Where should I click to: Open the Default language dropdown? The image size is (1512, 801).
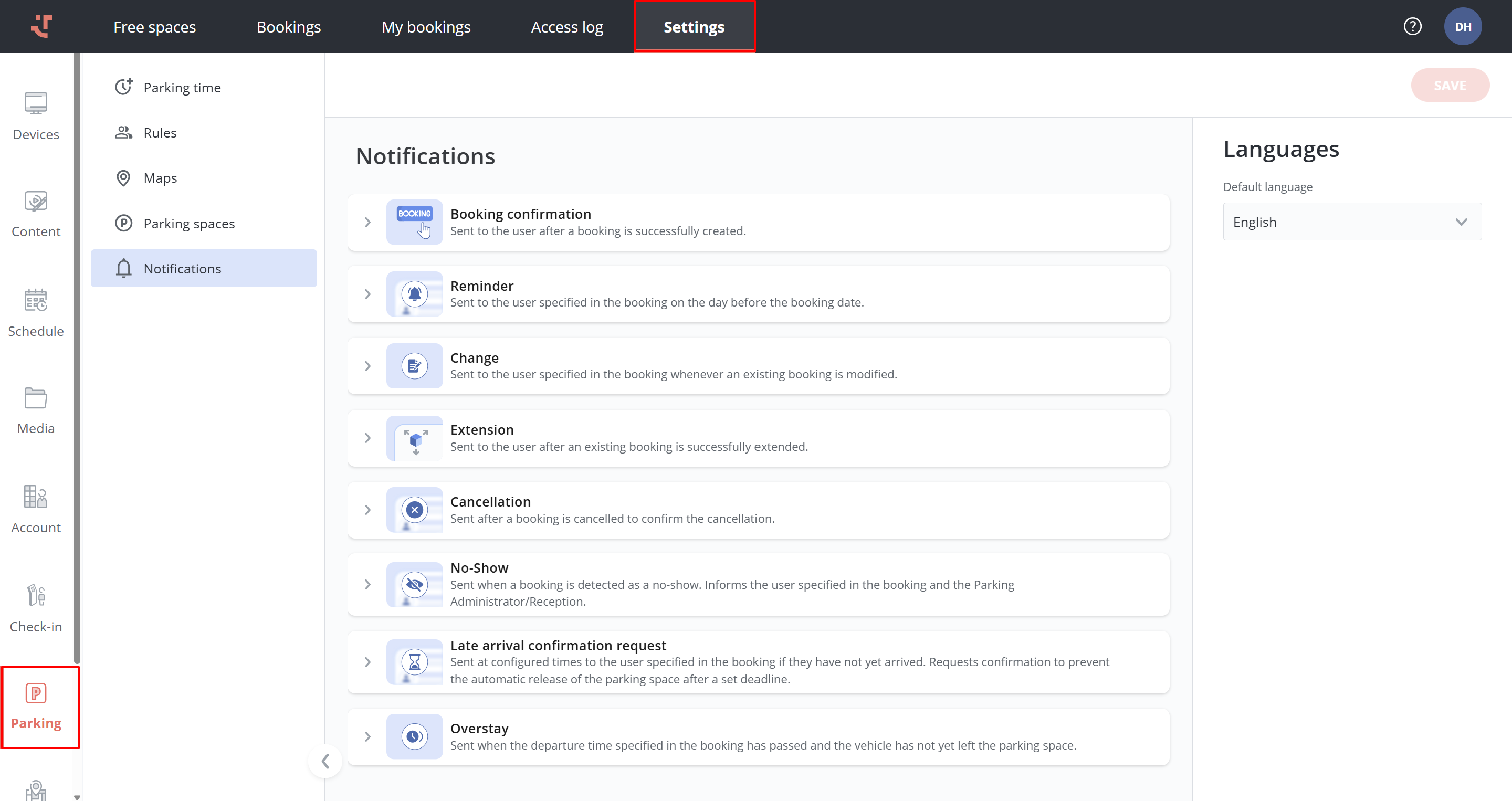pos(1352,222)
